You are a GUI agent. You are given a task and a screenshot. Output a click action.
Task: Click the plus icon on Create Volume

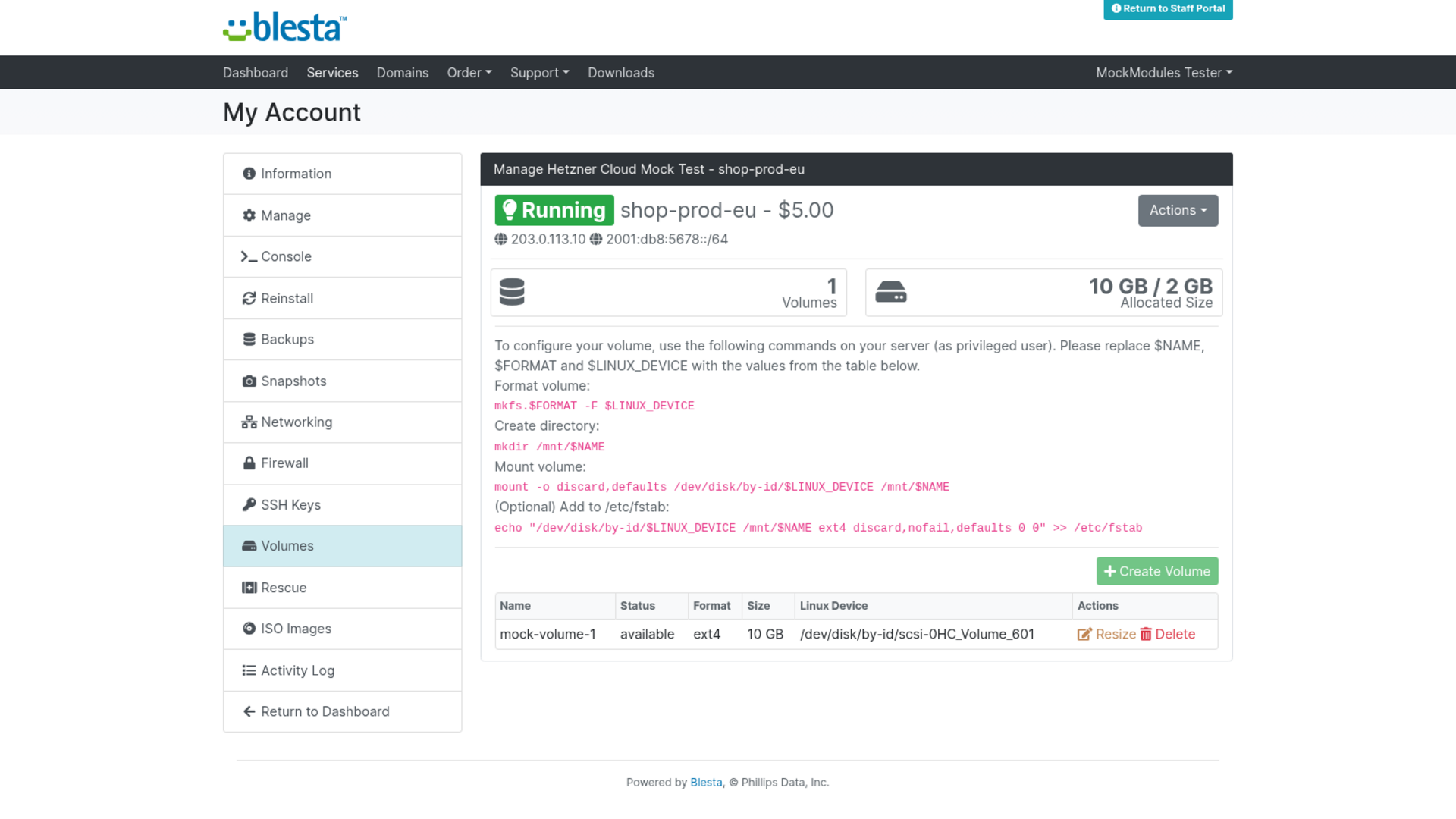(x=1109, y=572)
